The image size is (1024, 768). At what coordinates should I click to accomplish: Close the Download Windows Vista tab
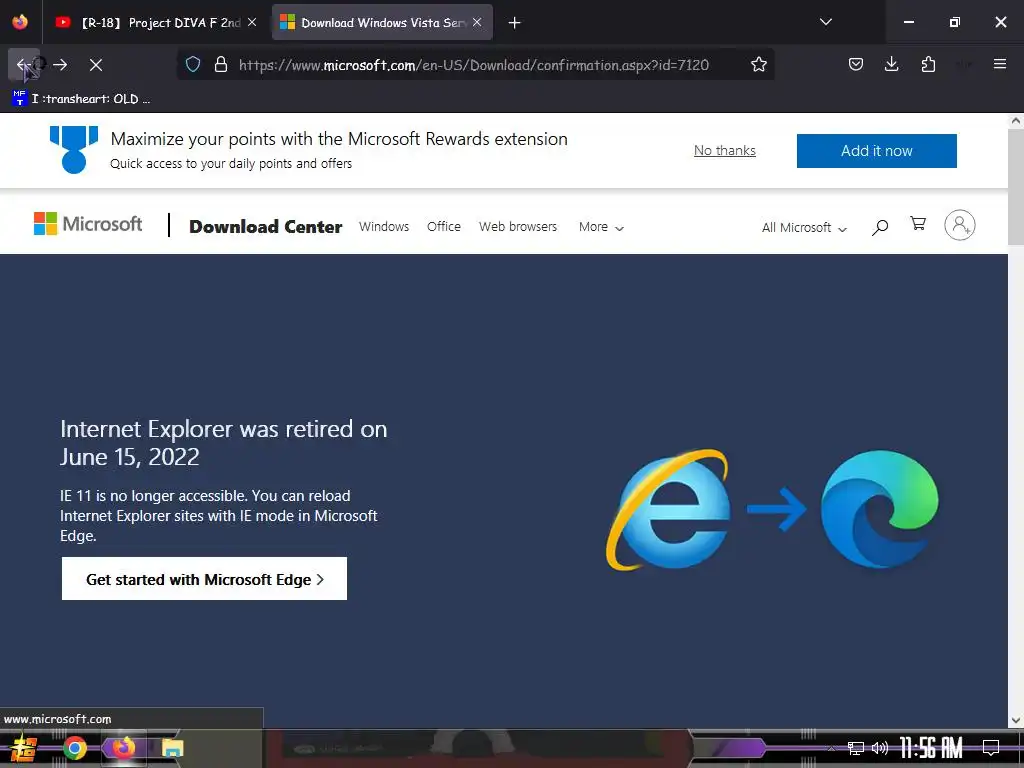pos(477,22)
